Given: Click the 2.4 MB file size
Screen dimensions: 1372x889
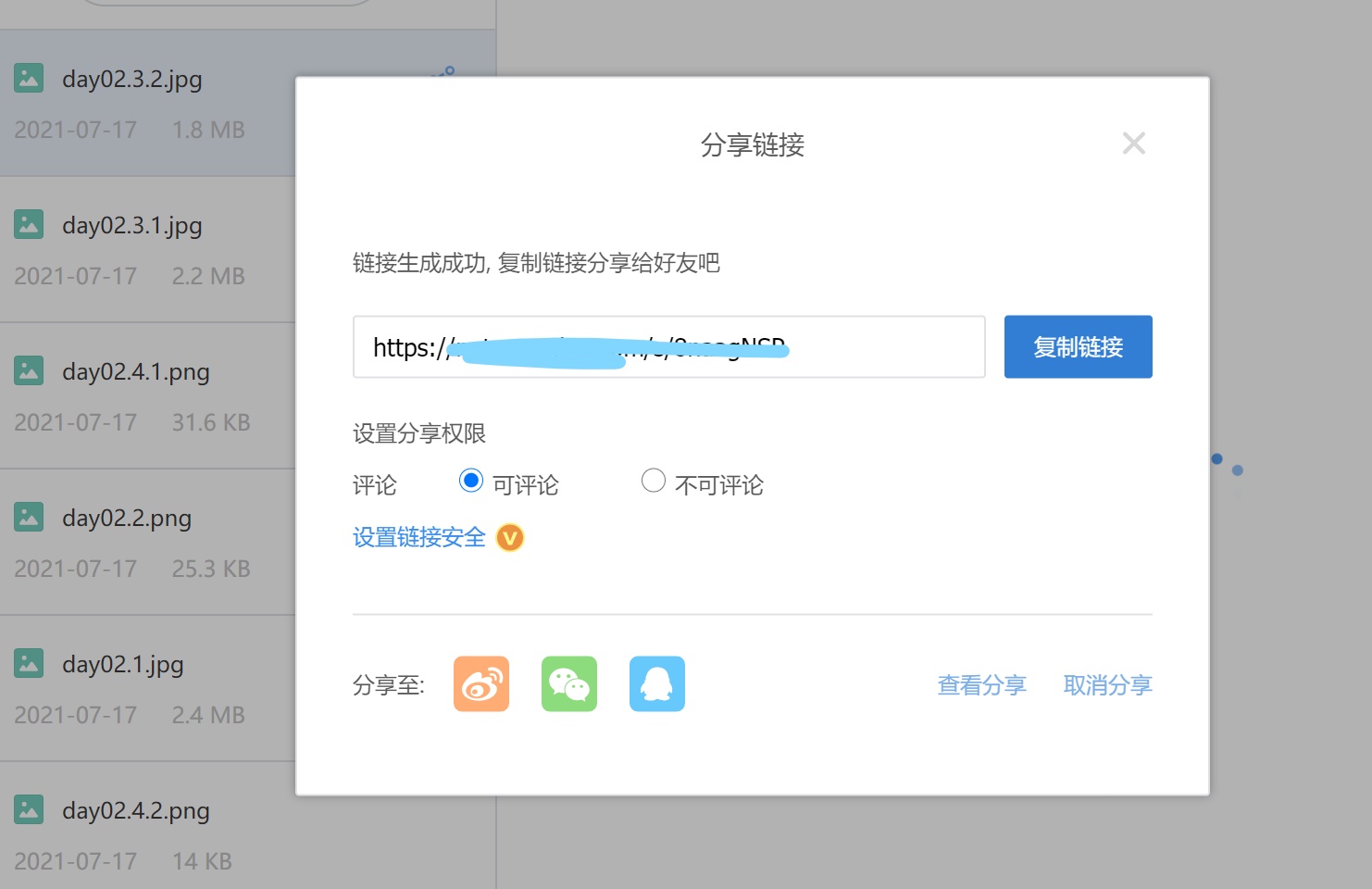Looking at the screenshot, I should tap(208, 715).
